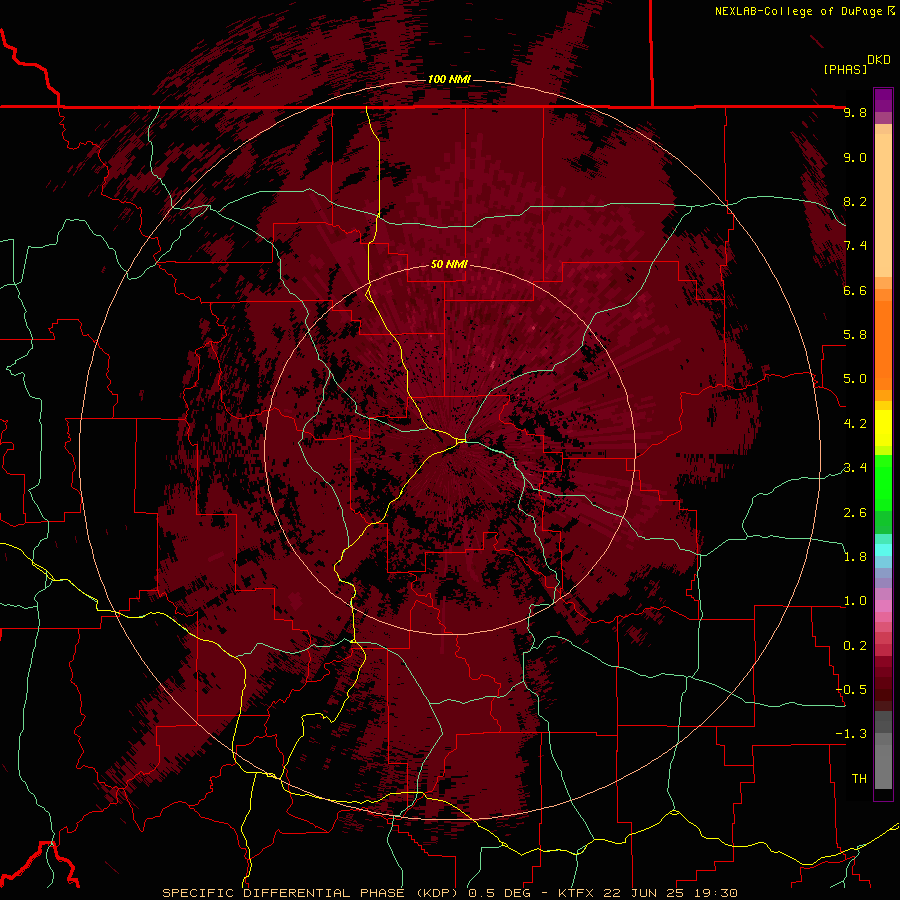Viewport: 900px width, 900px height.
Task: Select the 2.6 legend value
Action: tap(855, 513)
